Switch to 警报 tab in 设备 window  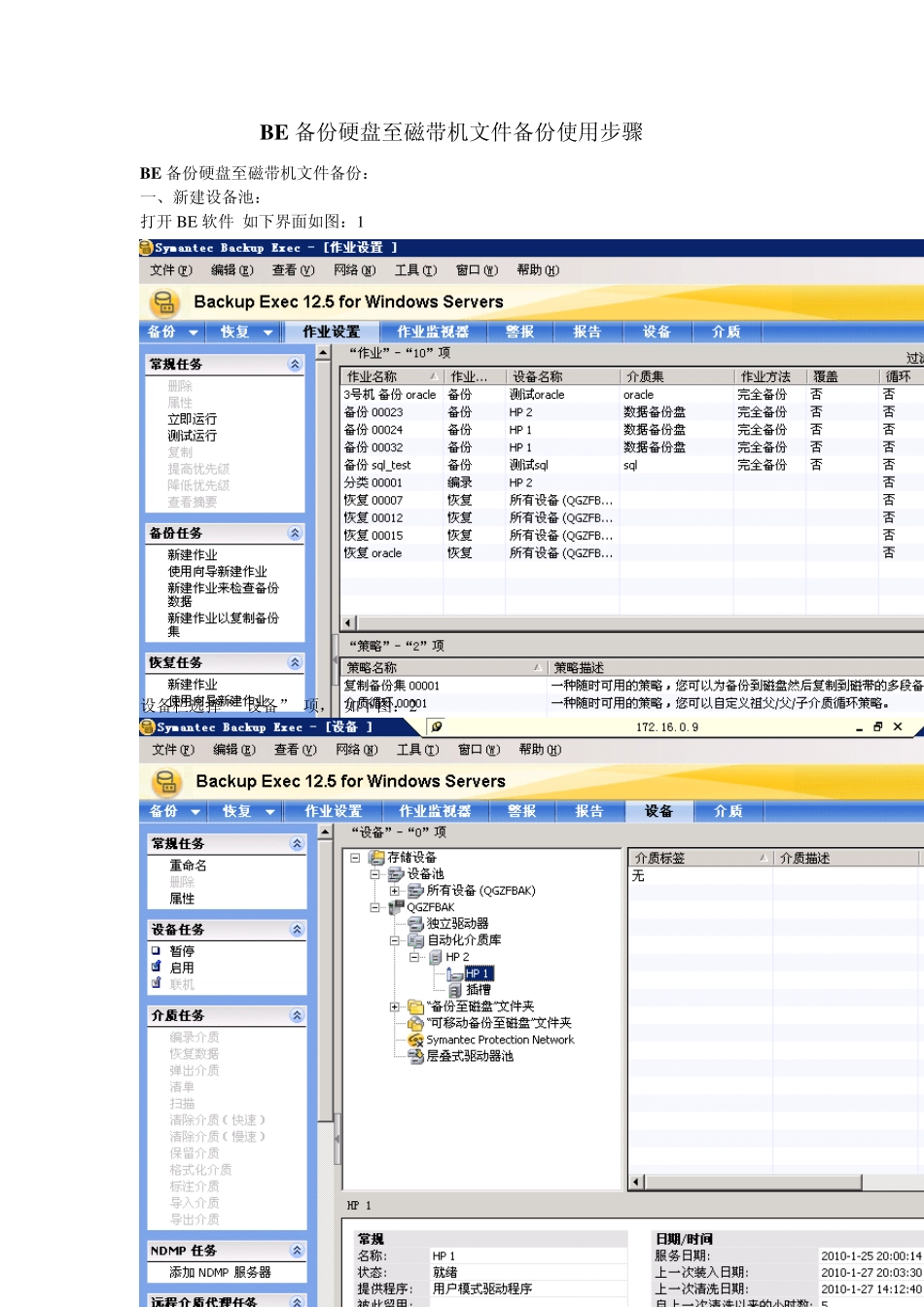point(522,811)
